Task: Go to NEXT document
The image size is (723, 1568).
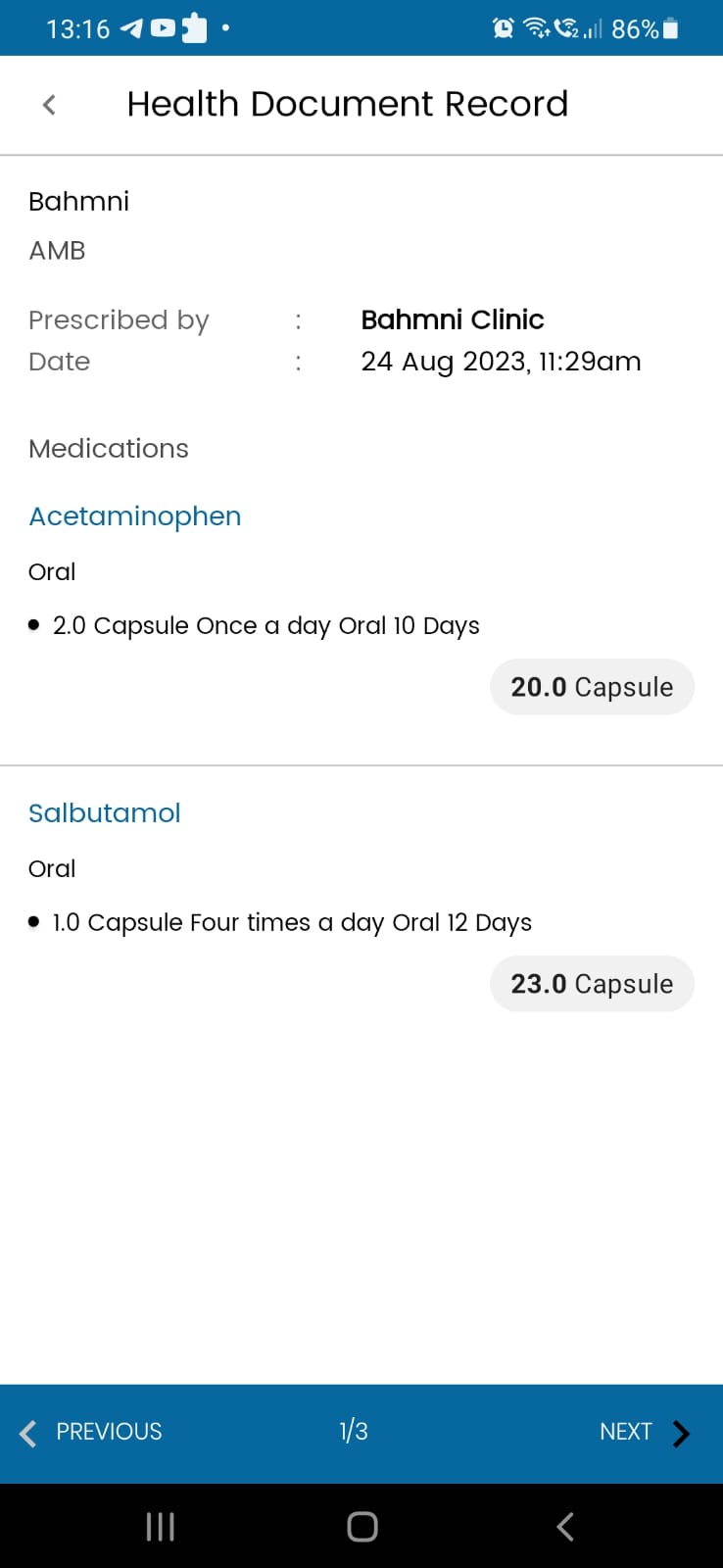Action: [x=626, y=1432]
